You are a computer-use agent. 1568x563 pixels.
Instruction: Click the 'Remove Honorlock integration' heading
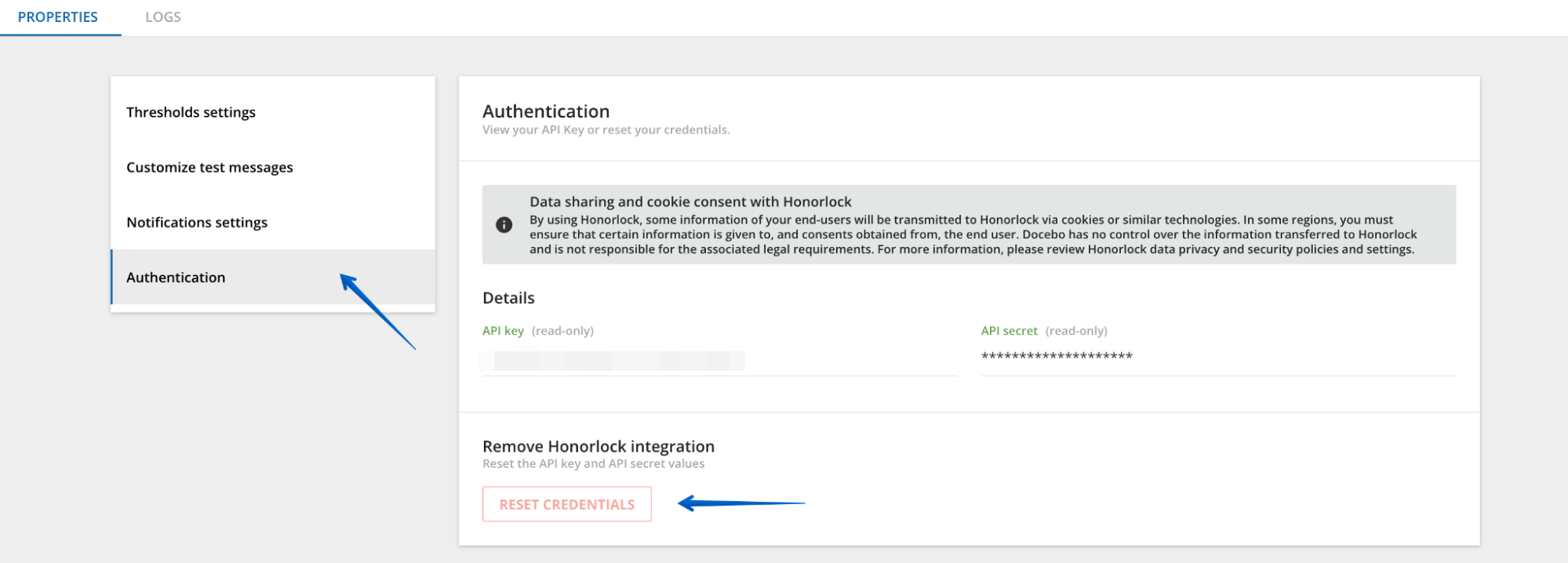coord(598,446)
